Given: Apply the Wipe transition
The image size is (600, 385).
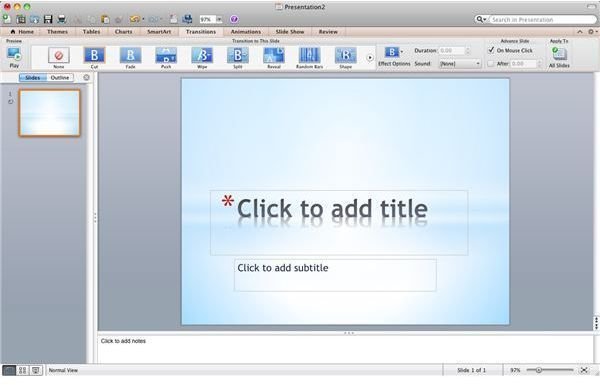Looking at the screenshot, I should pyautogui.click(x=202, y=58).
